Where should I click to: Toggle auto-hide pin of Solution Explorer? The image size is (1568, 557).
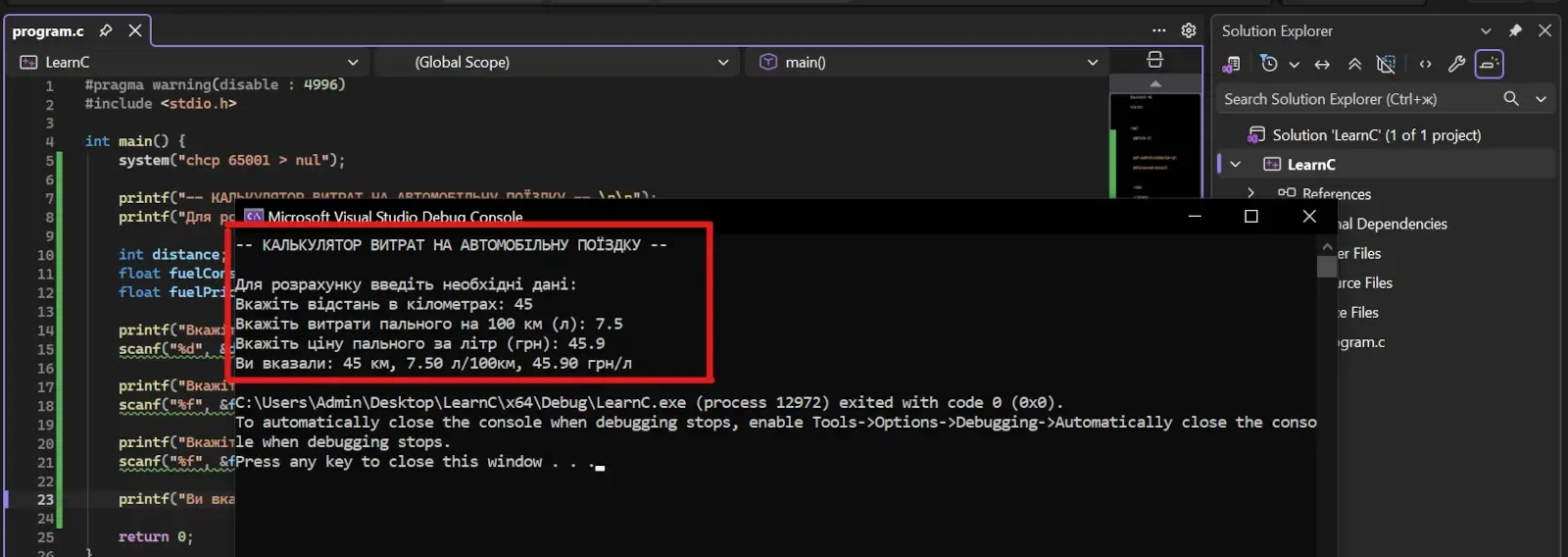(1515, 30)
